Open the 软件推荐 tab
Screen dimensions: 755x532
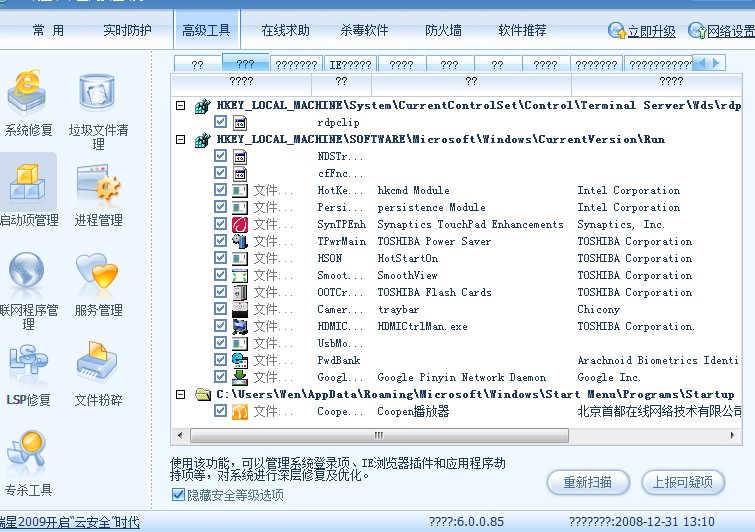coord(522,31)
